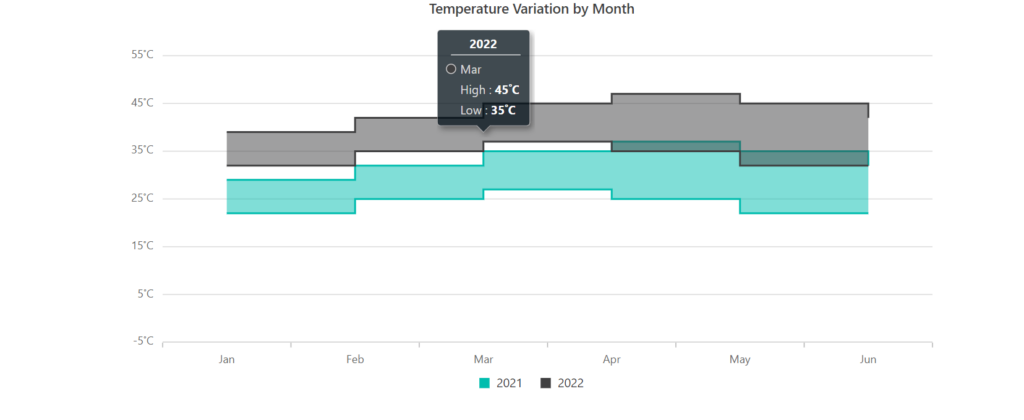Click the Mar marker circle in tooltip
This screenshot has height=420, width=1024.
(x=451, y=69)
